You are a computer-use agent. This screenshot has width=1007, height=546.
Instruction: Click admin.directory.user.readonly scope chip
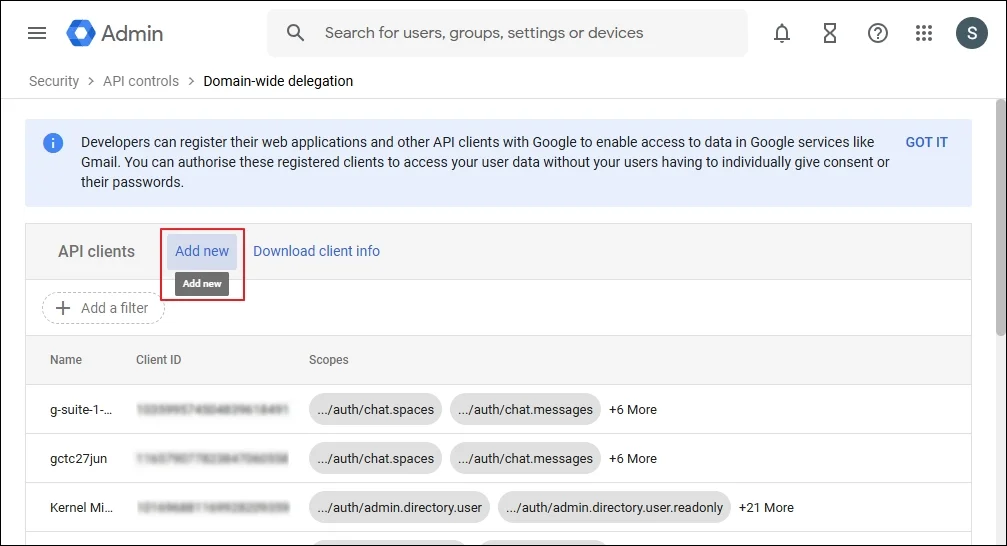[614, 507]
